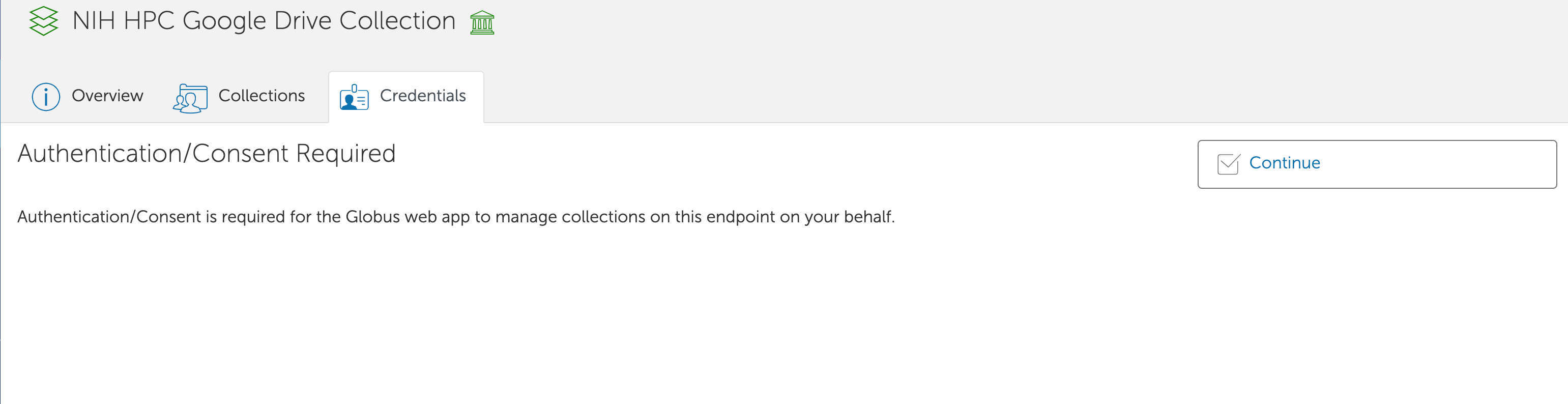
Task: Click the "NIH HPC Google Drive Collection" title
Action: click(264, 21)
